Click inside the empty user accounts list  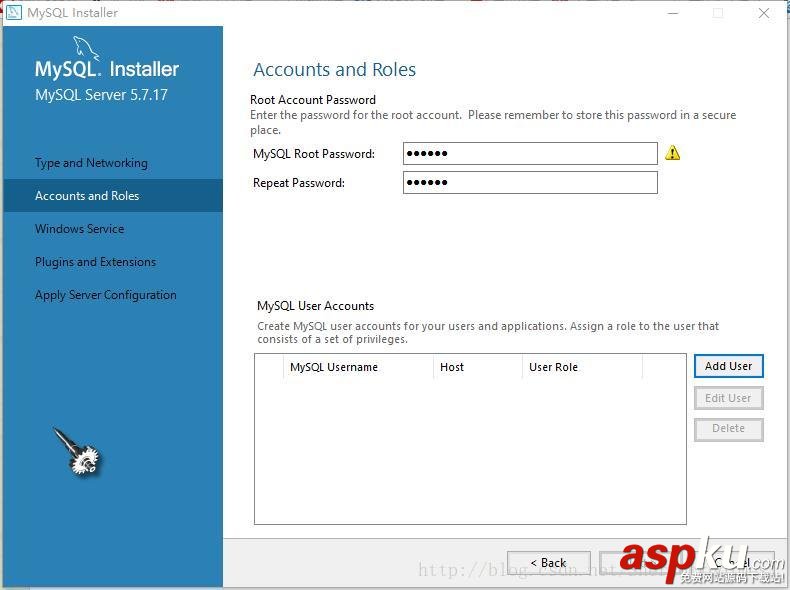pos(470,451)
